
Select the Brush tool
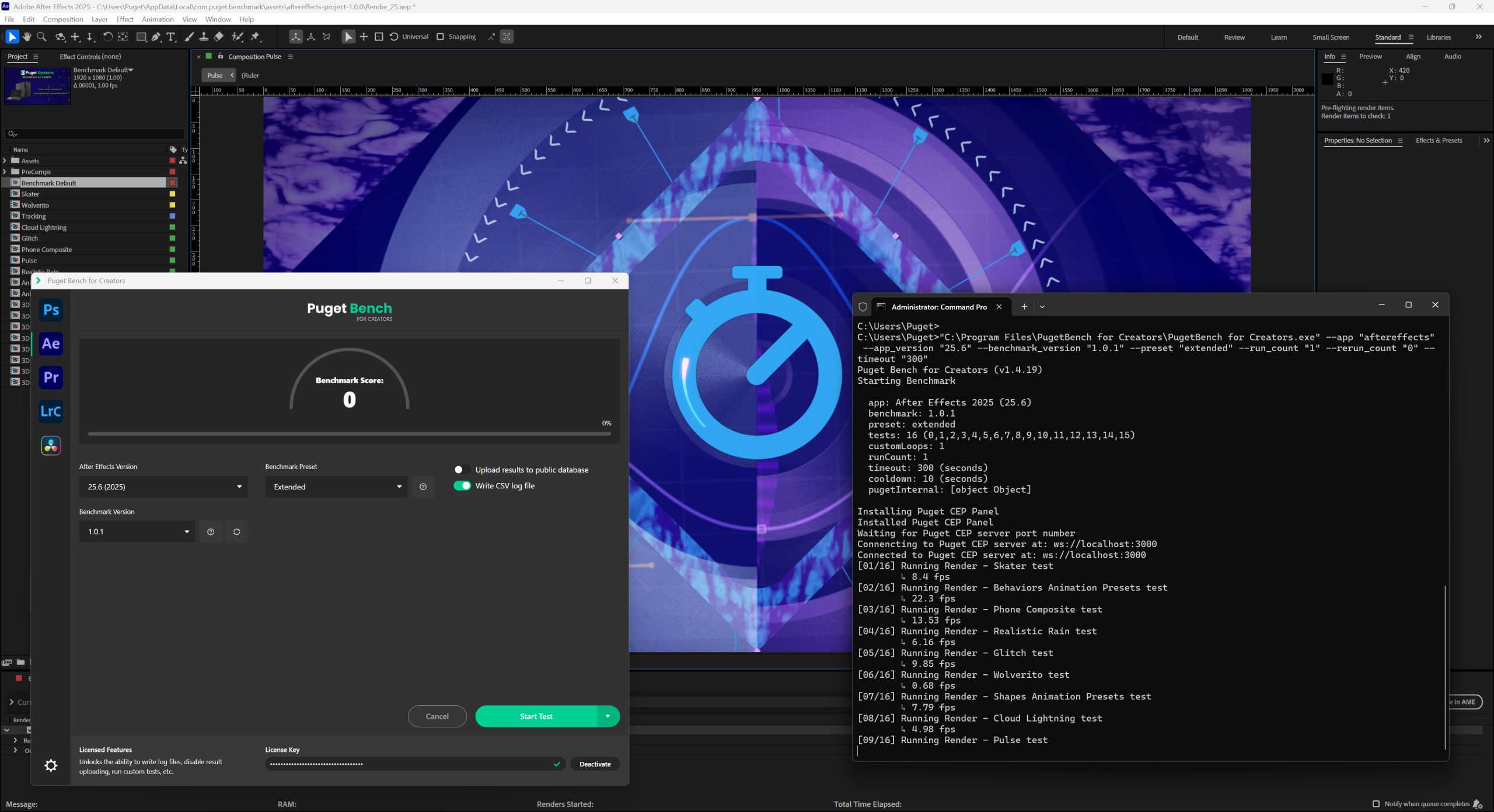pyautogui.click(x=189, y=37)
